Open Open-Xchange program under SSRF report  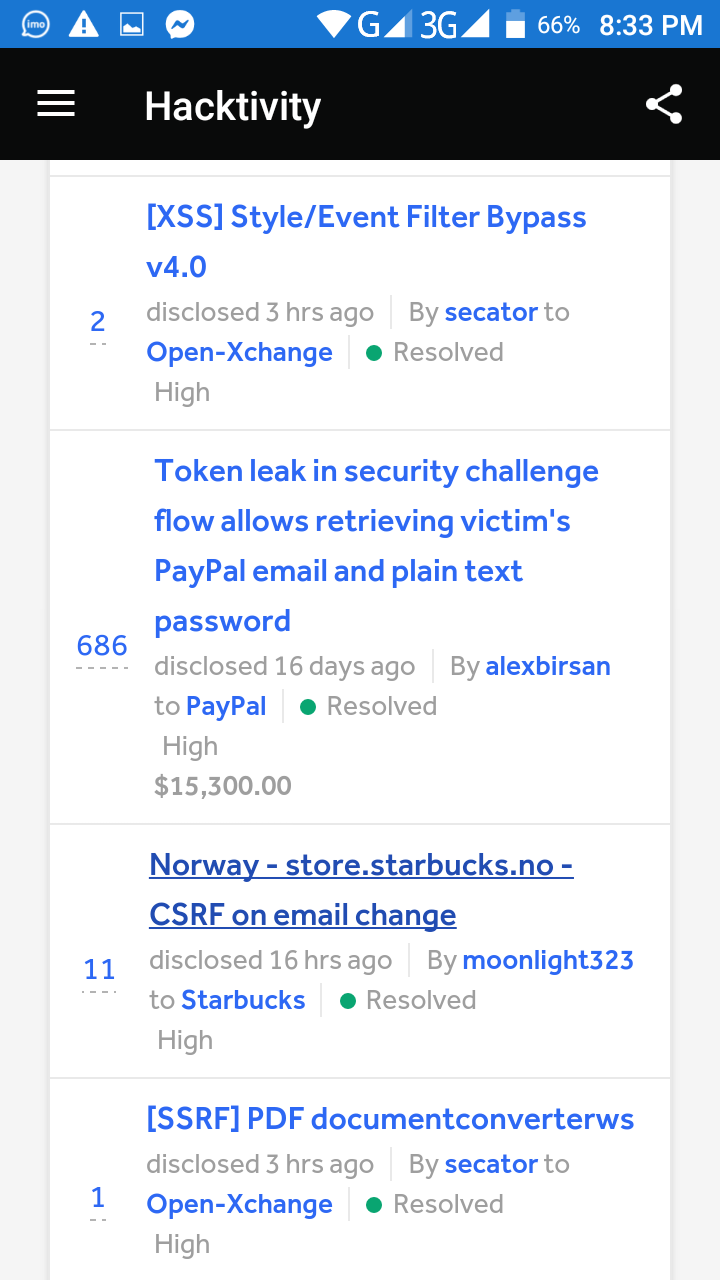[239, 1204]
